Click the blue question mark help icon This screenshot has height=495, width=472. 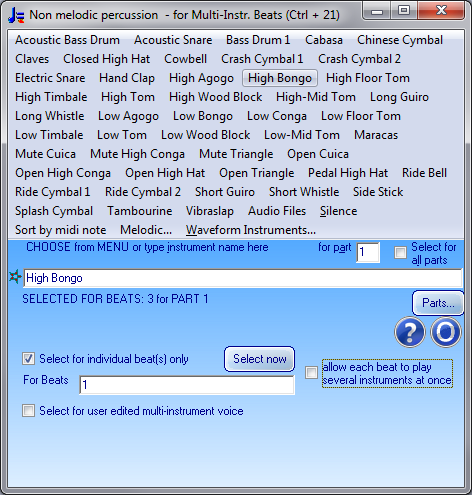(410, 332)
